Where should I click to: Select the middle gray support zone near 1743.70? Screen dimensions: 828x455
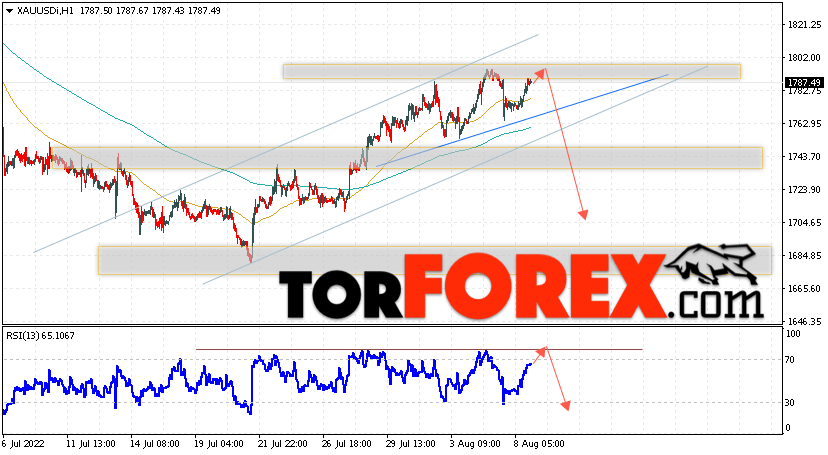[x=407, y=158]
